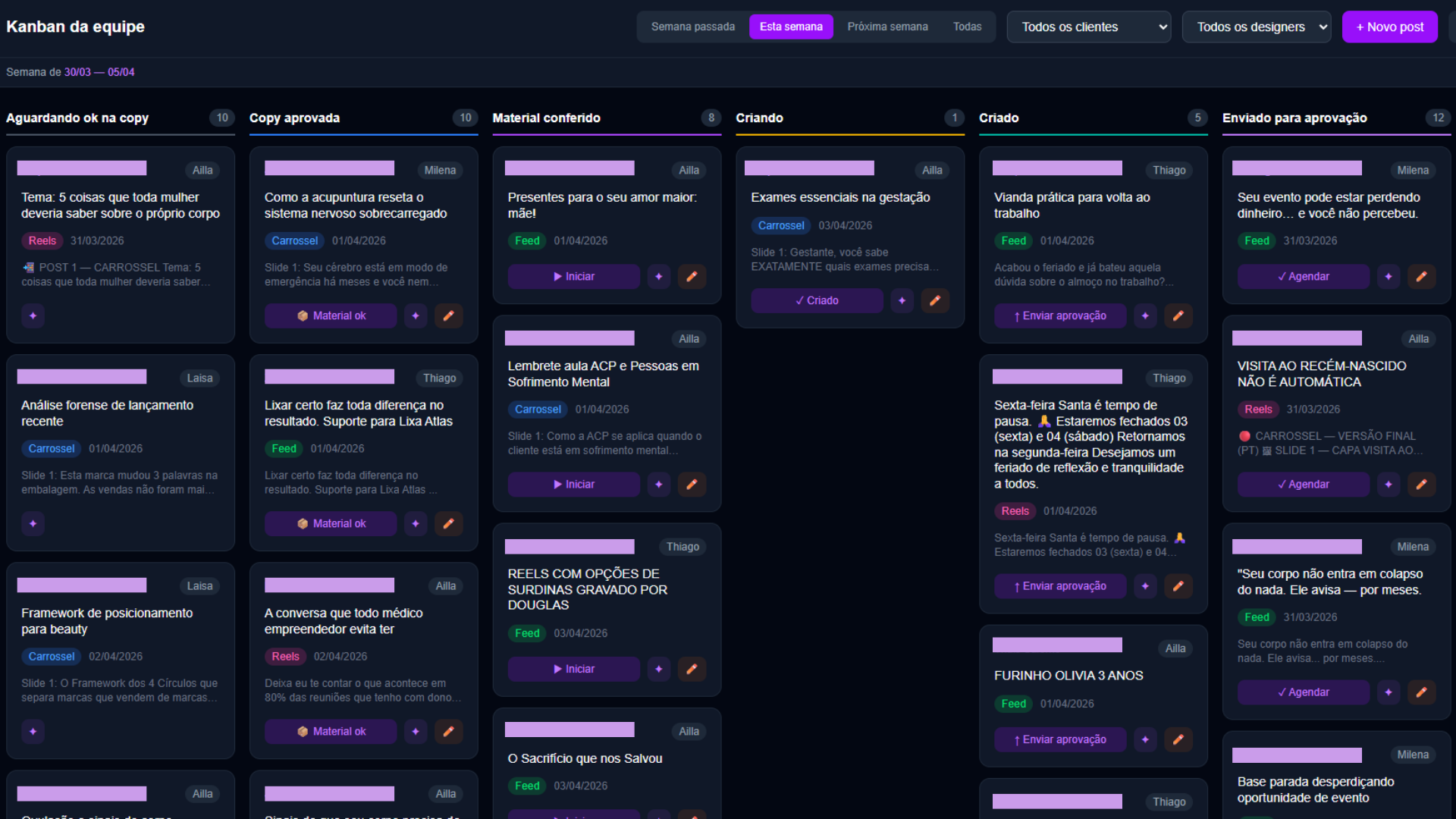The height and width of the screenshot is (819, 1456).
Task: Edit the 'FURINHO OLIVIA 3 ANOS' card
Action: [x=1178, y=739]
